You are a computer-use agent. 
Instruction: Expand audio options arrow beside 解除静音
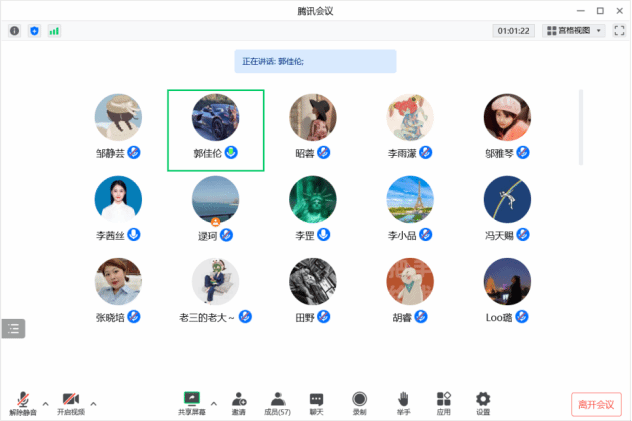[x=46, y=403]
